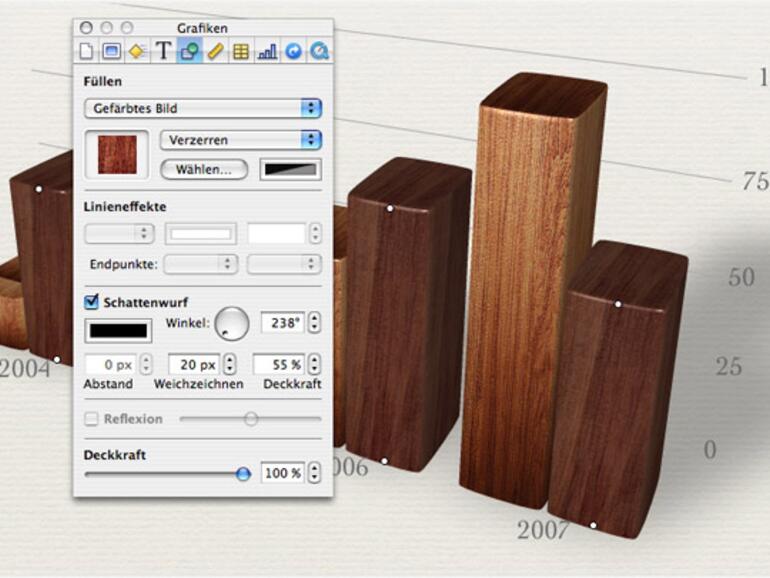770x578 pixels.
Task: Toggle the Schattenwurf checkbox
Action: pos(91,302)
